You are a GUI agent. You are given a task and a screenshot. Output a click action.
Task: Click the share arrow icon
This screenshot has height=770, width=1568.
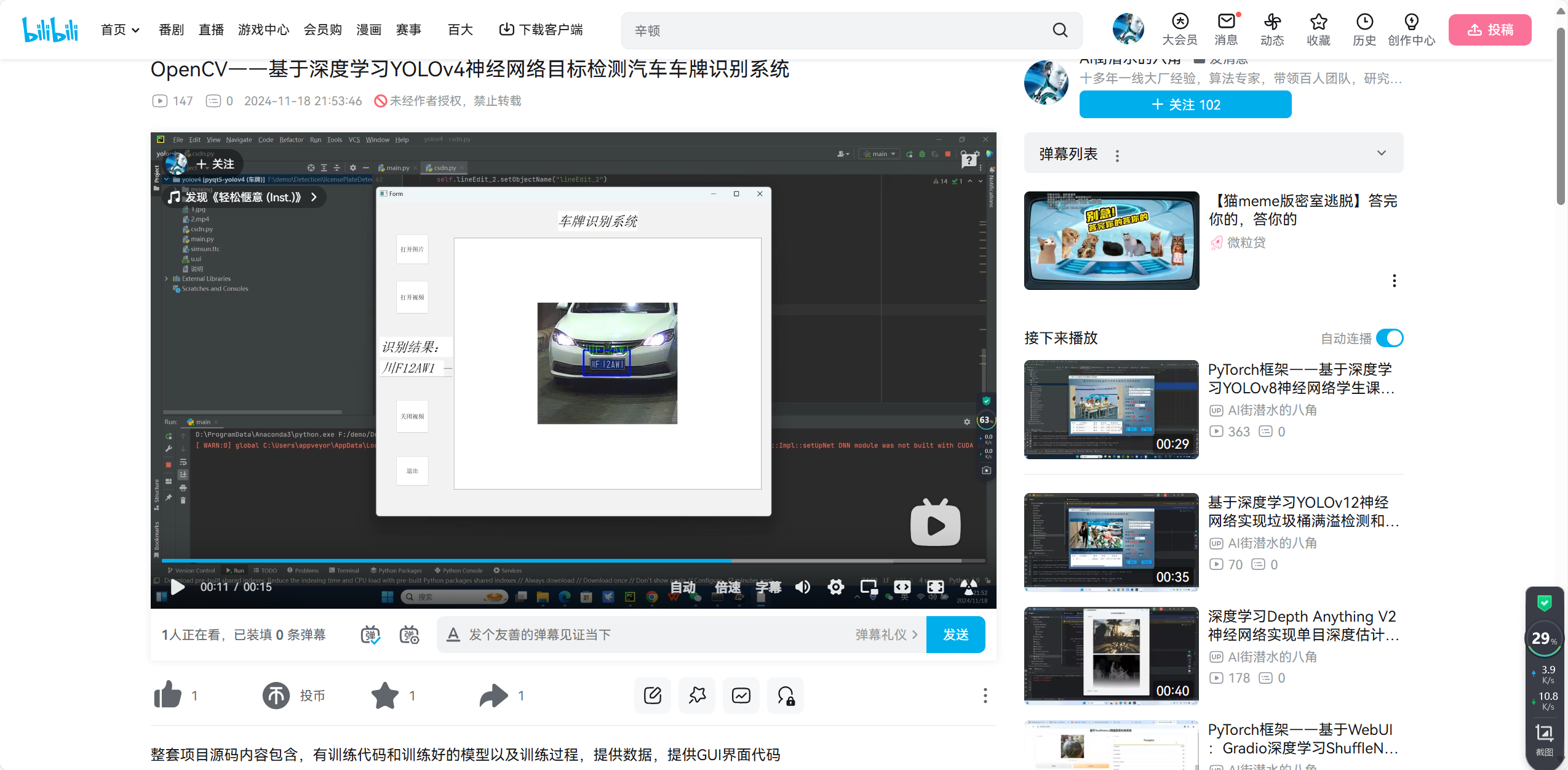coord(493,696)
